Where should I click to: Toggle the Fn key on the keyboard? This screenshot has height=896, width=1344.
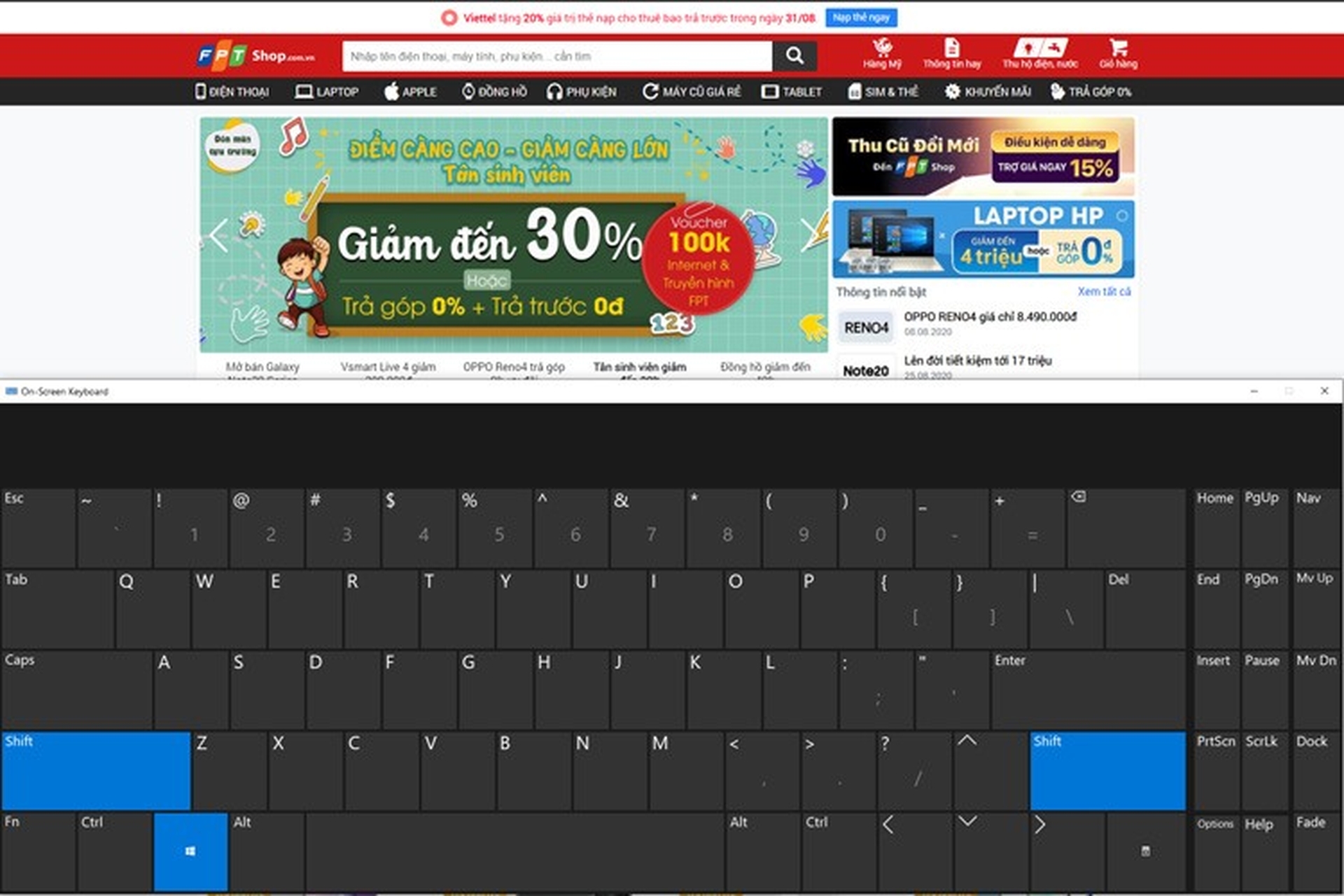tap(38, 852)
